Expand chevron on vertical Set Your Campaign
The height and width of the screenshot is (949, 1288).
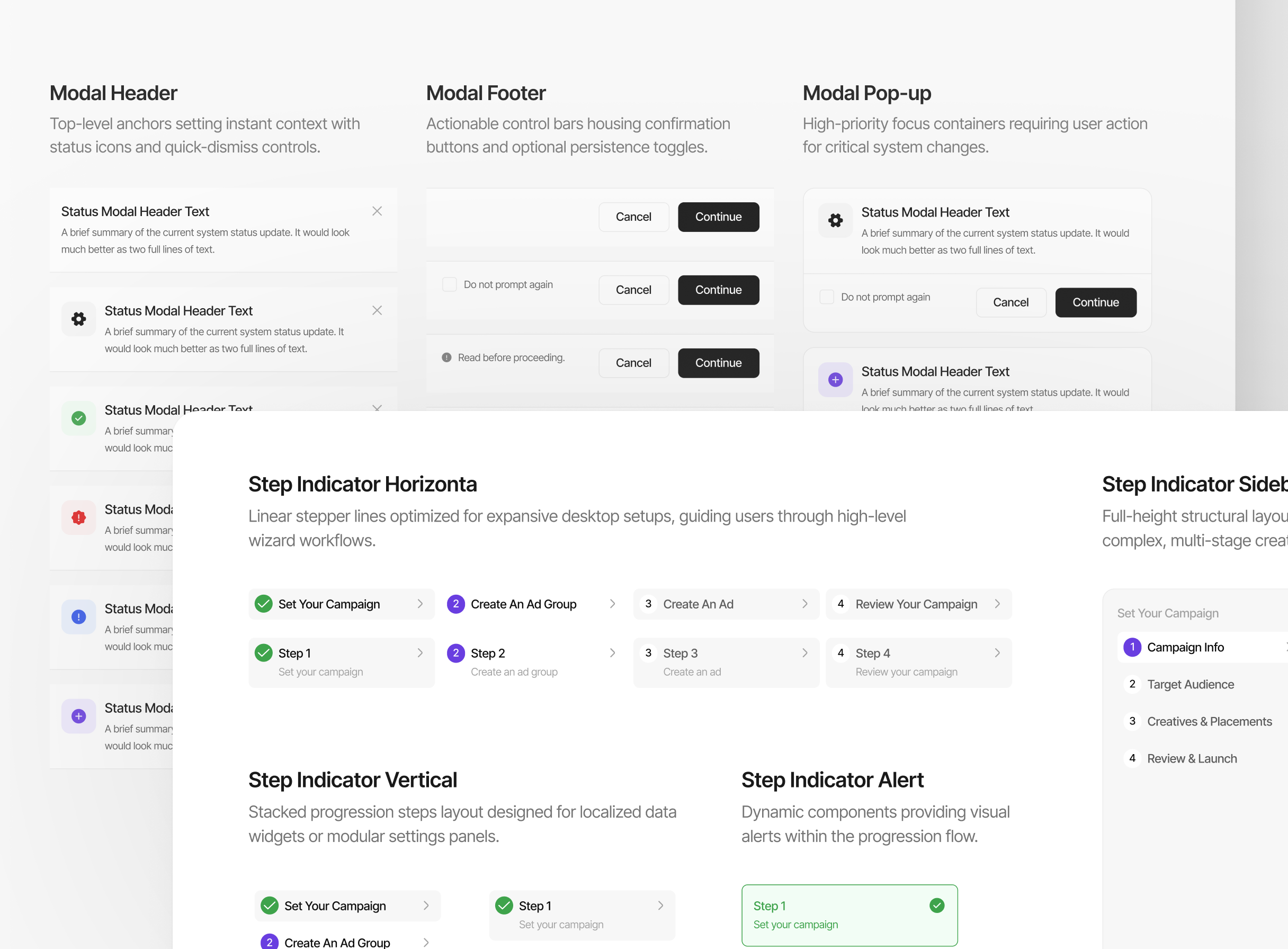[426, 906]
